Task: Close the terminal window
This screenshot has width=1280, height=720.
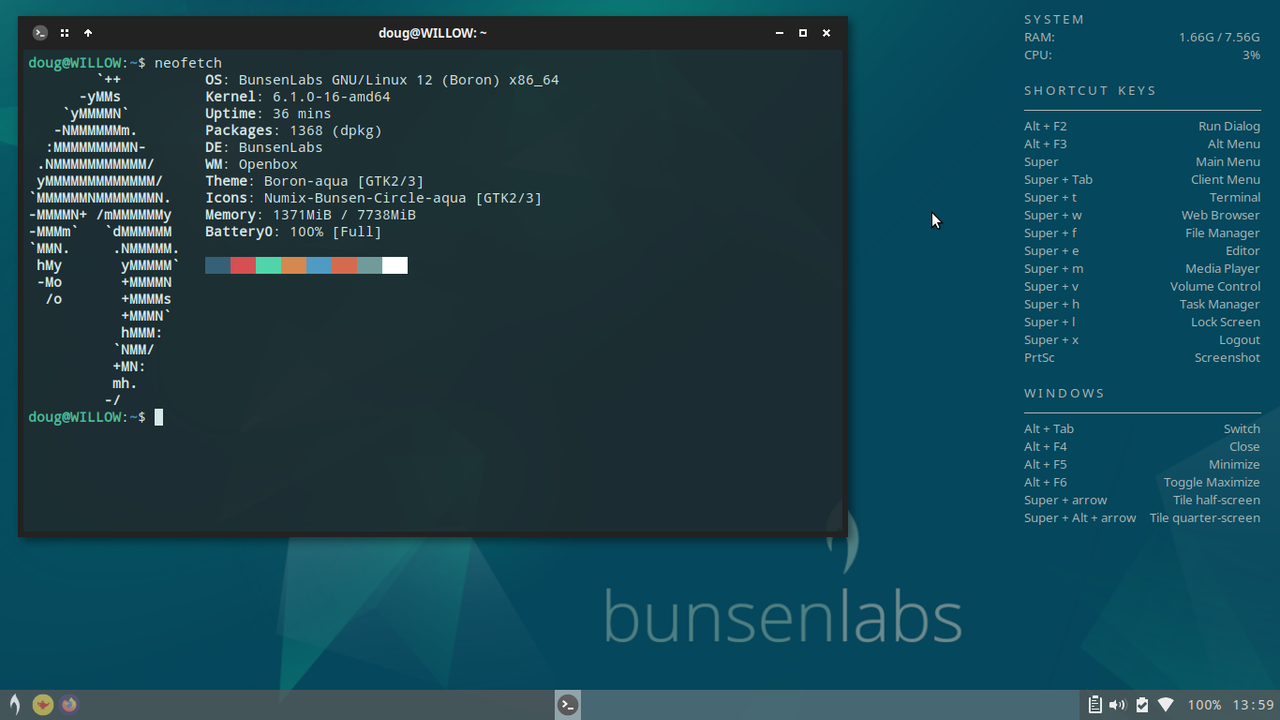Action: [x=827, y=33]
